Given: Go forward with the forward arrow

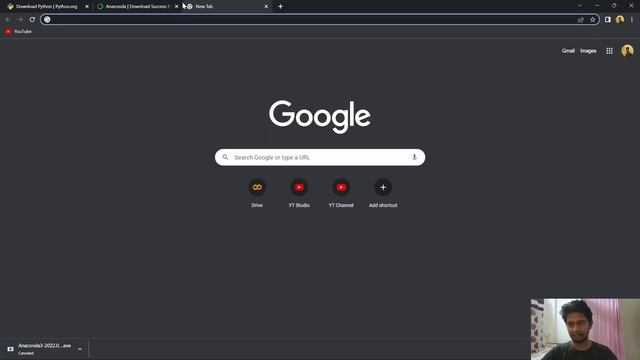Looking at the screenshot, I should (x=20, y=20).
